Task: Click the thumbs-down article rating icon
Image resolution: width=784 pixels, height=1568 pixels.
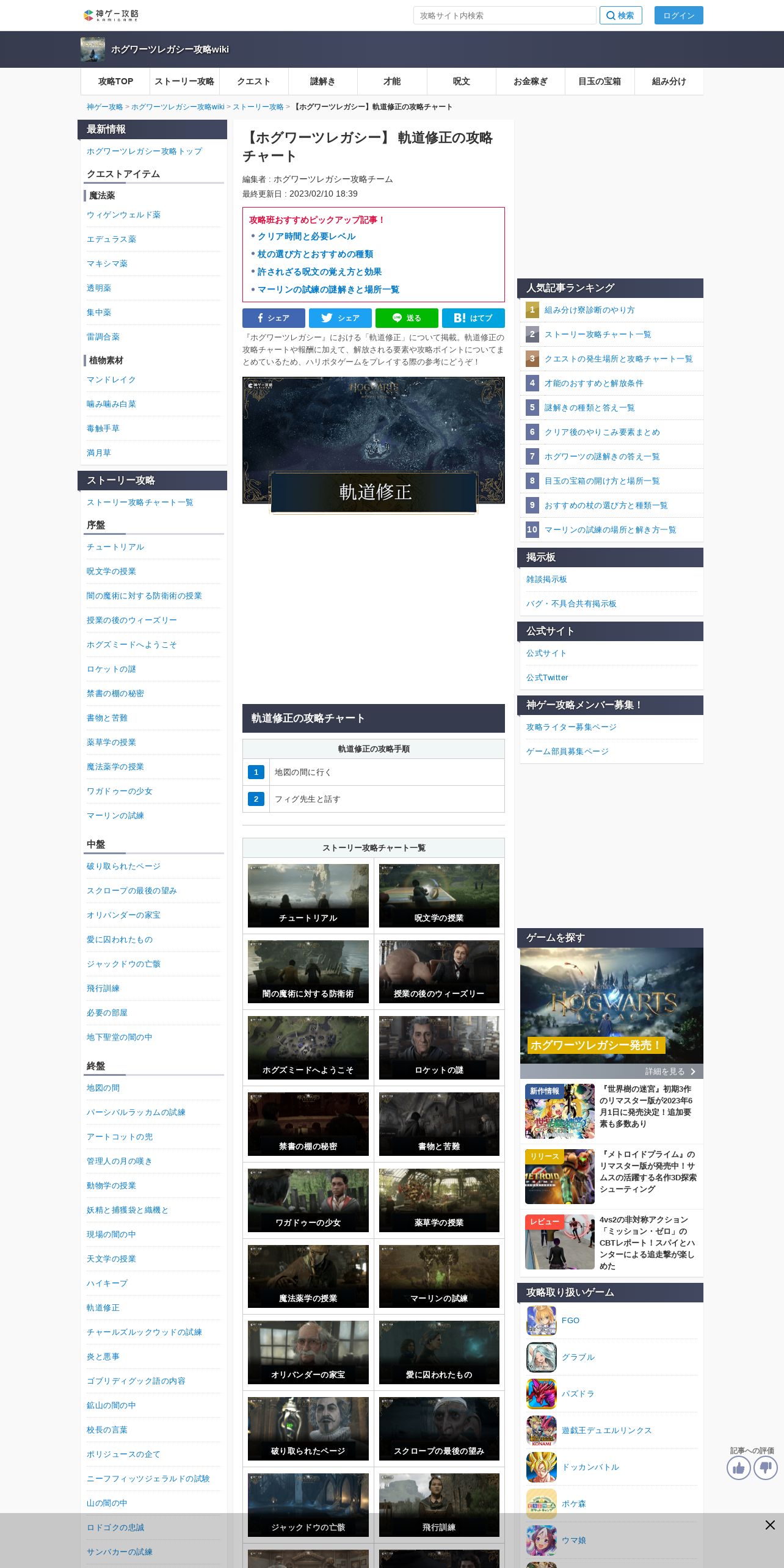Action: pyautogui.click(x=765, y=1468)
